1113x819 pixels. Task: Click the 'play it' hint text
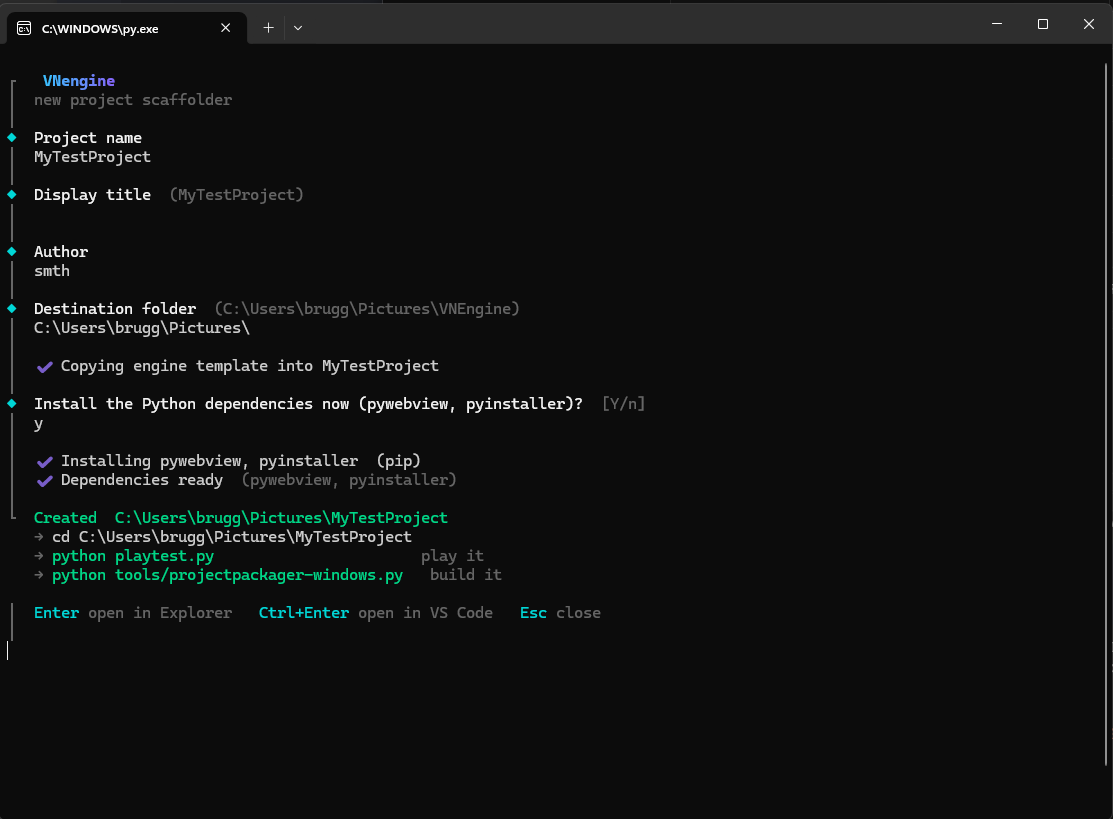[x=452, y=556]
